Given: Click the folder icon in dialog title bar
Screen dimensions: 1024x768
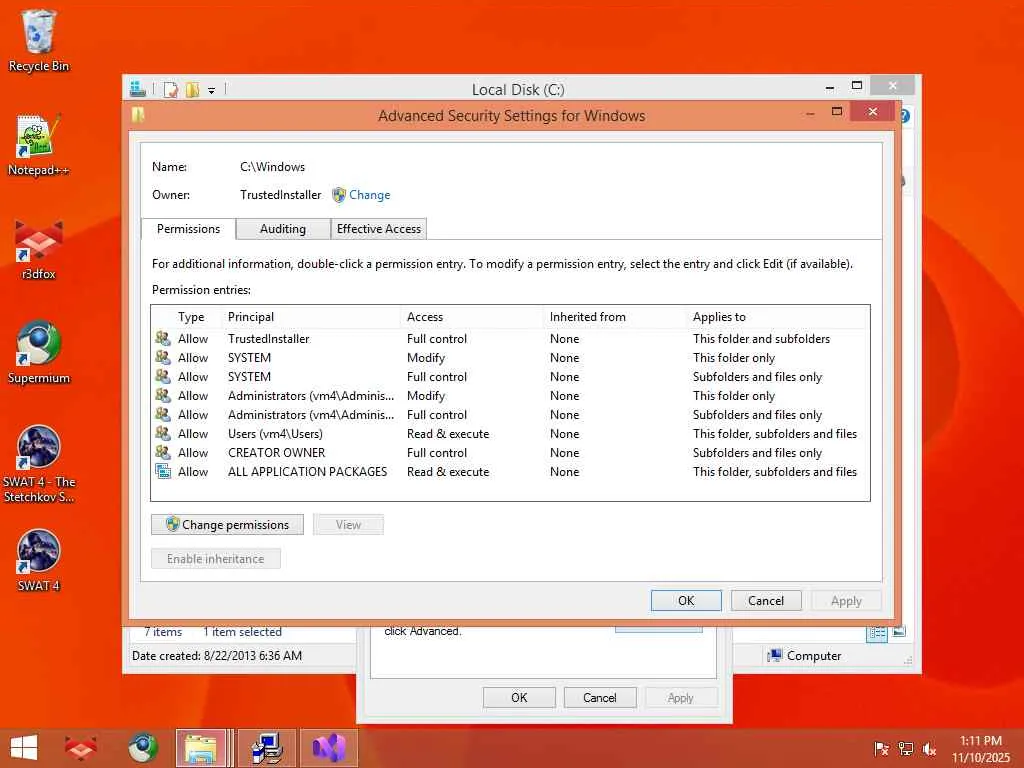Looking at the screenshot, I should [138, 115].
